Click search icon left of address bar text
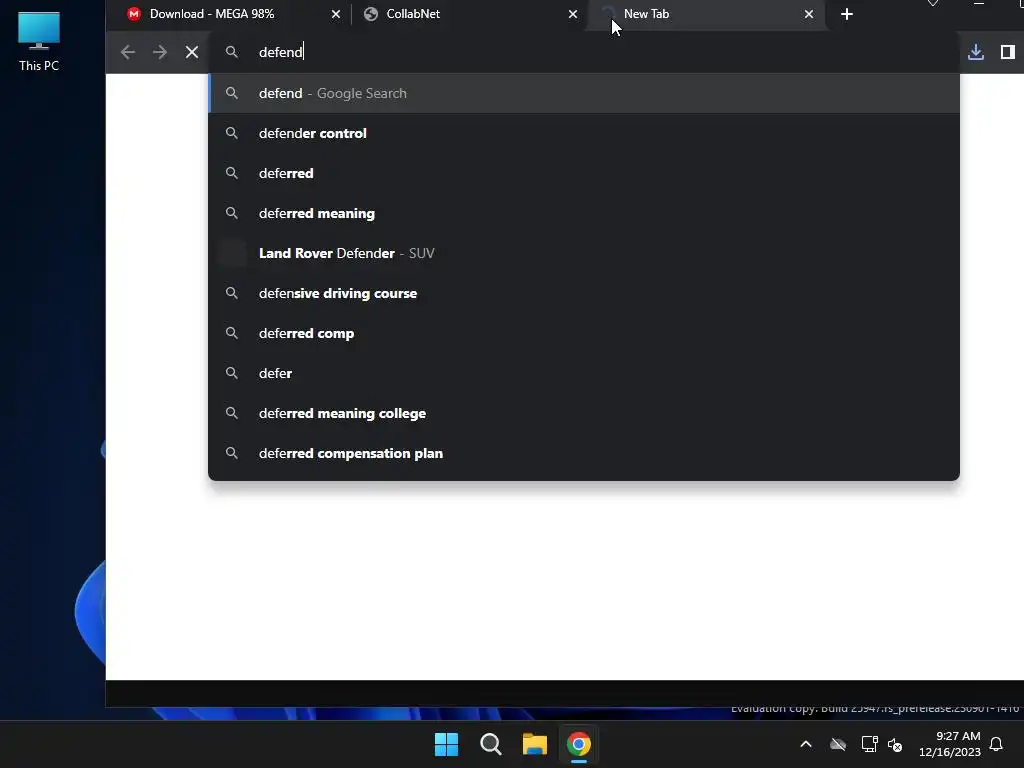The height and width of the screenshot is (768, 1024). point(232,52)
